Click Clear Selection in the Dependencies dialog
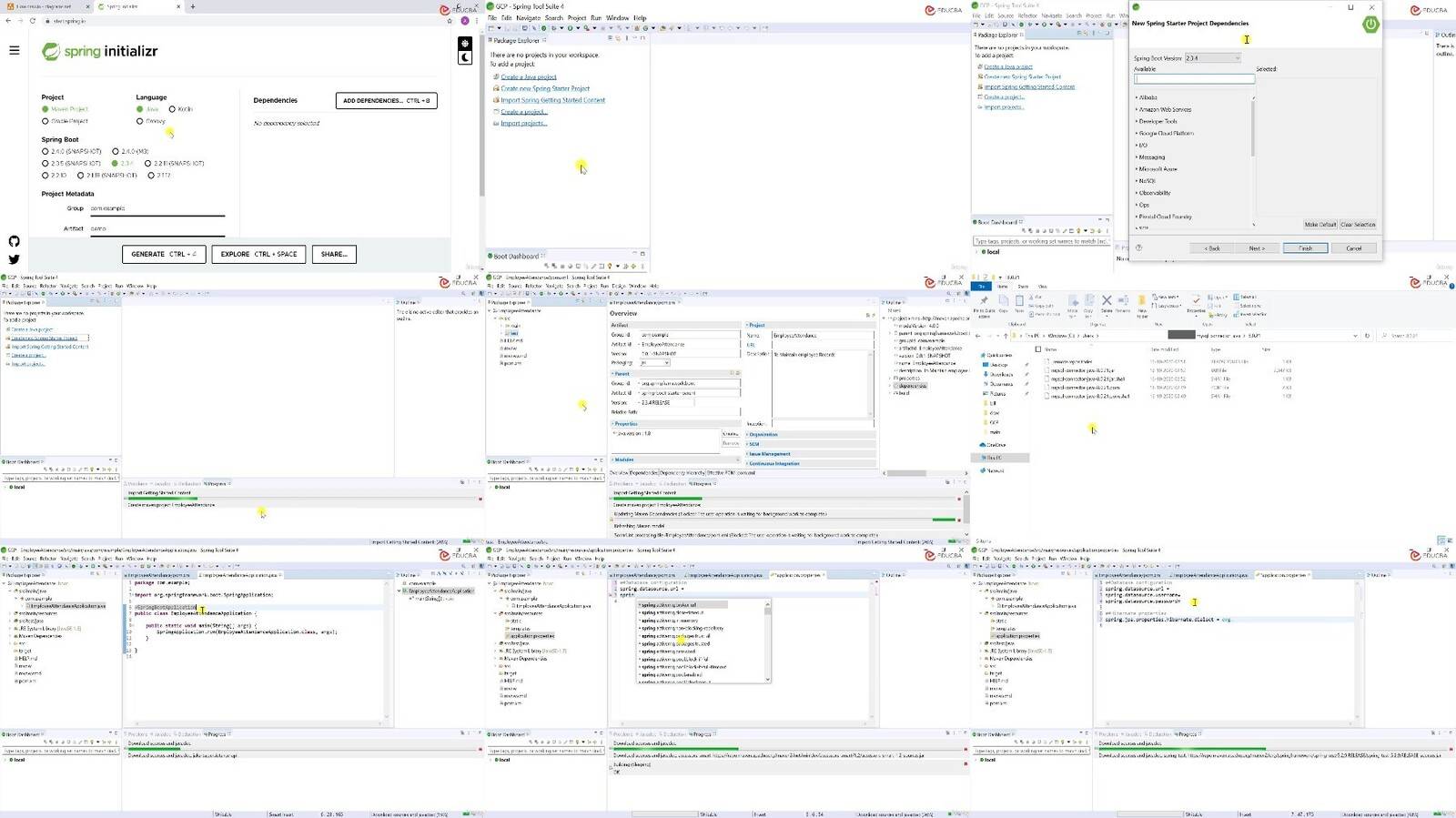This screenshot has height=818, width=1456. (1358, 225)
